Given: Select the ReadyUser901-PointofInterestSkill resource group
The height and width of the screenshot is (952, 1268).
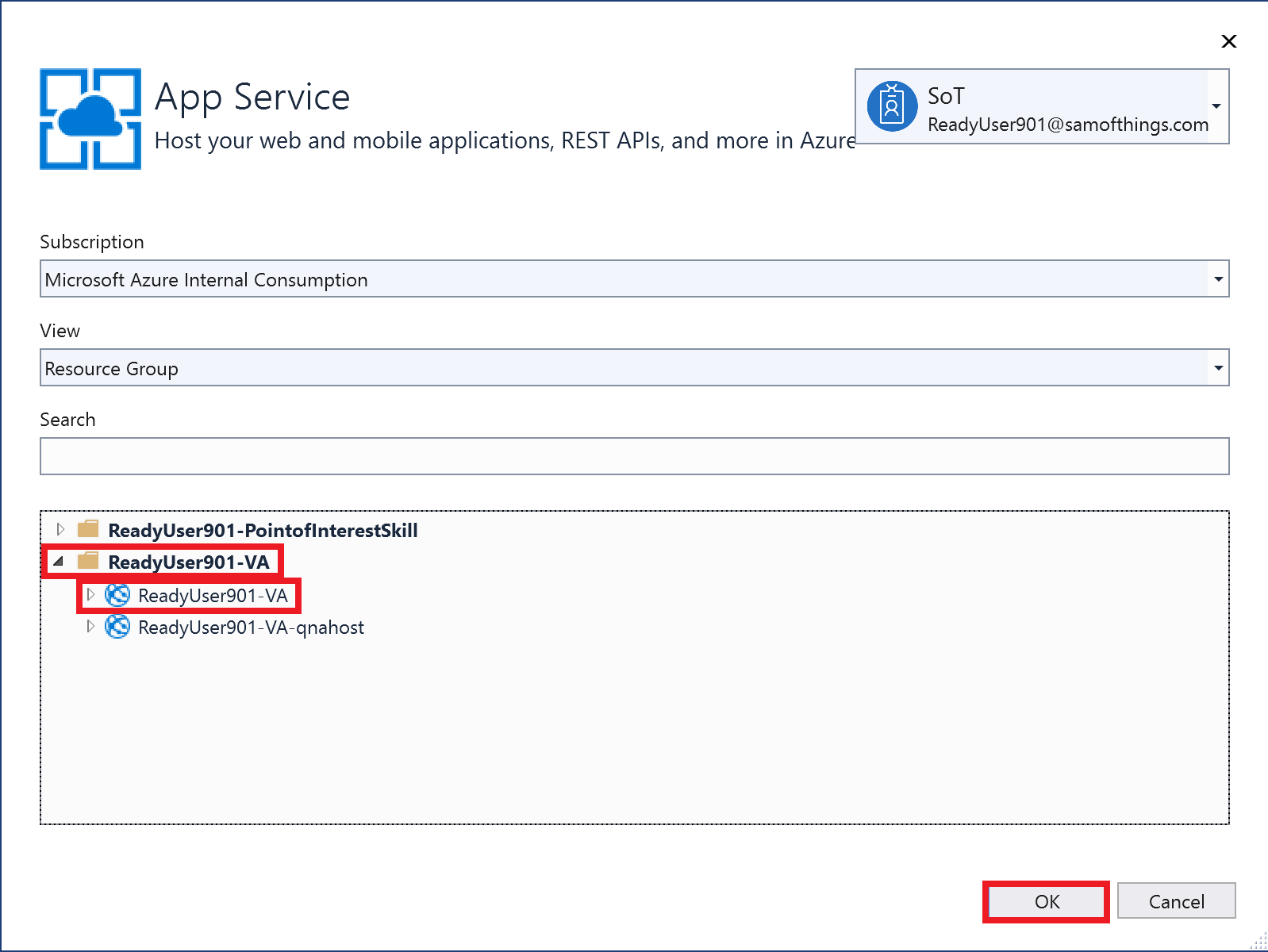Looking at the screenshot, I should tap(263, 531).
